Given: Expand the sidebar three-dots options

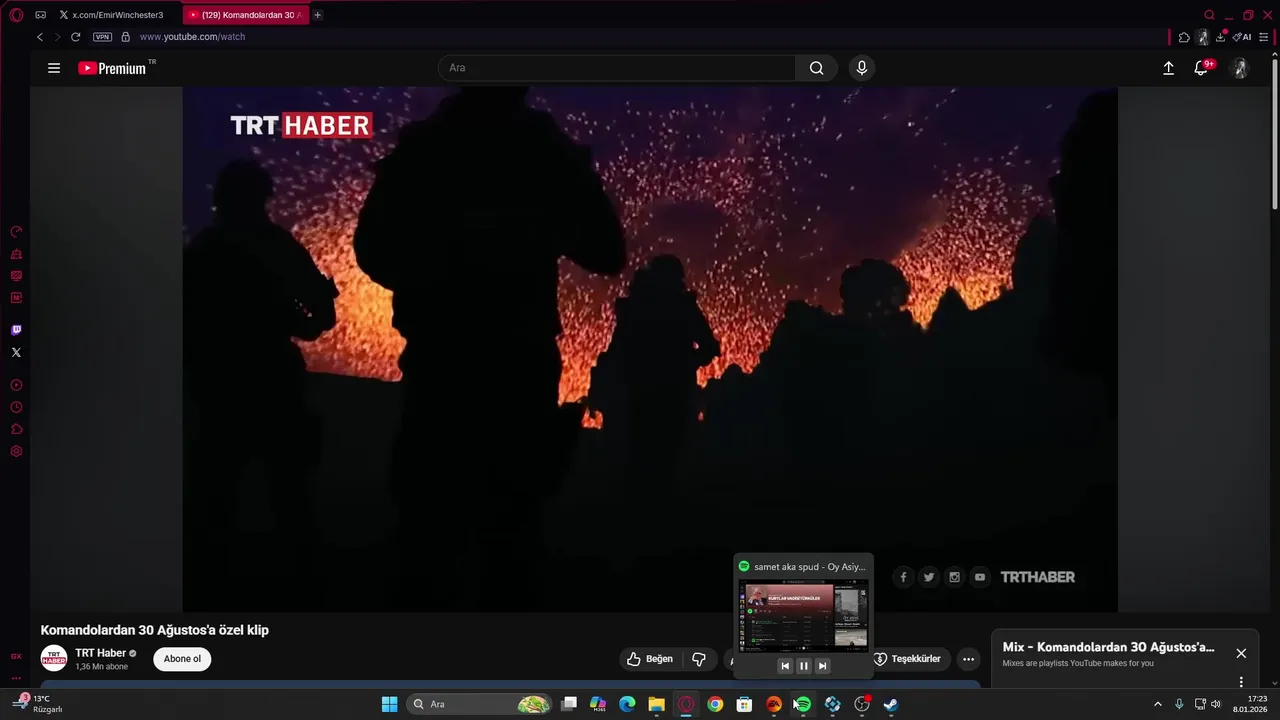Looking at the screenshot, I should 16,677.
